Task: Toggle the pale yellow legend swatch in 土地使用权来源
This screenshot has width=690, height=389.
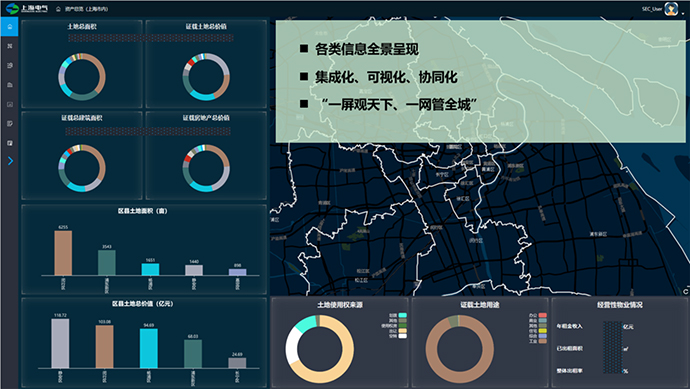Action: click(402, 331)
